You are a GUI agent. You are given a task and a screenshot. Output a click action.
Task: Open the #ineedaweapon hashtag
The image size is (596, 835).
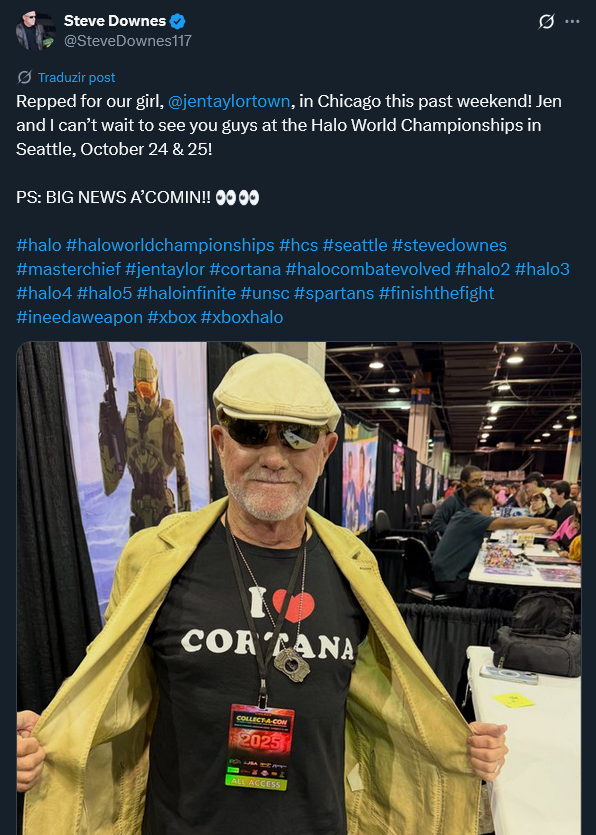pyautogui.click(x=79, y=317)
